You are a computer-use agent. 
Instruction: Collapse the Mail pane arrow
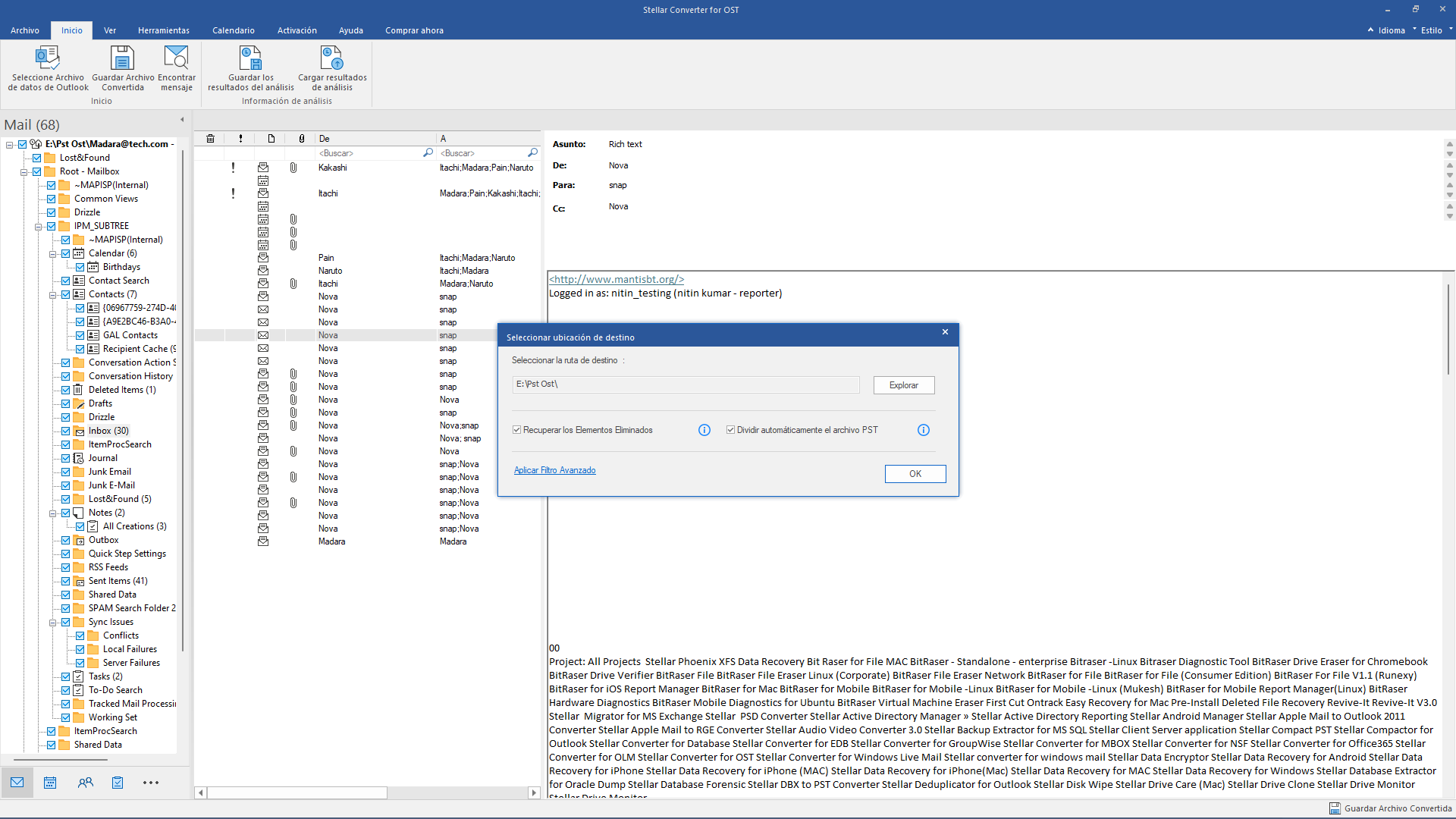182,120
